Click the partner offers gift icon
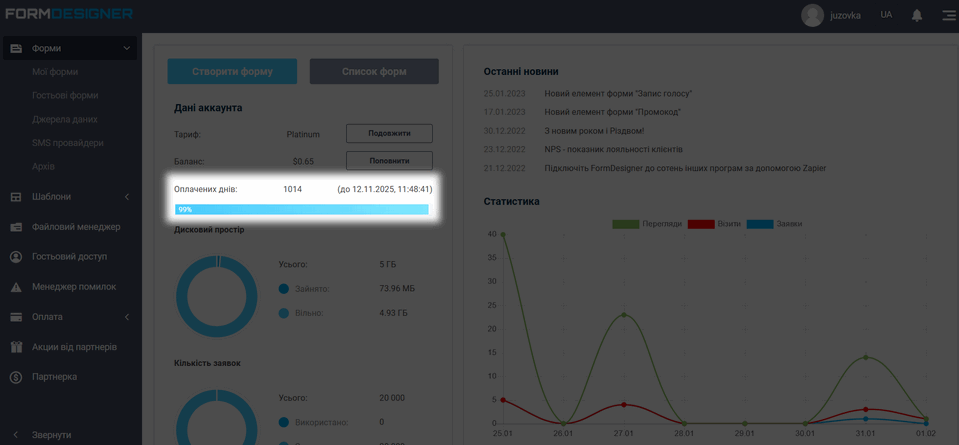959x445 pixels. [x=16, y=347]
